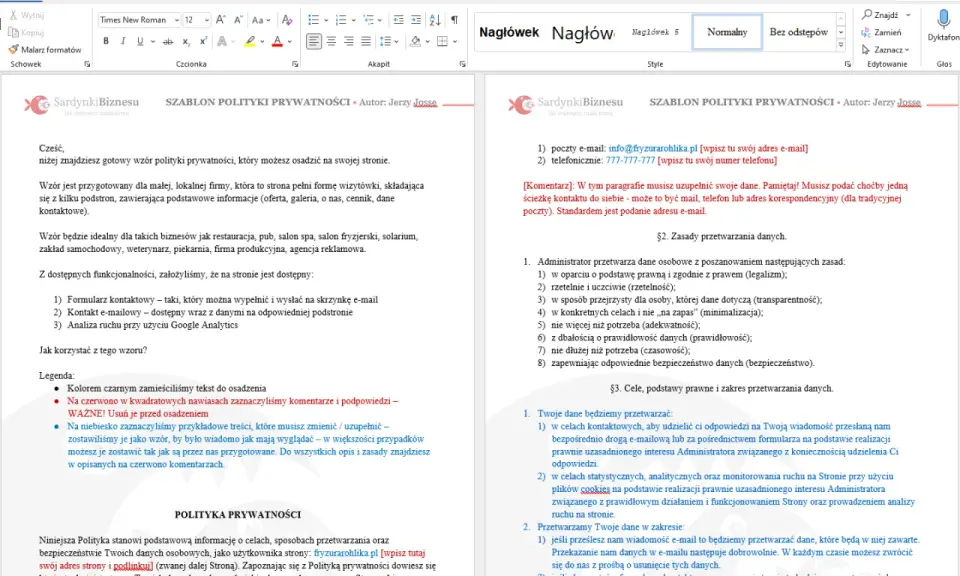Open the Znajdź dropdown arrow
Screen dimensions: 960x576
(x=909, y=15)
